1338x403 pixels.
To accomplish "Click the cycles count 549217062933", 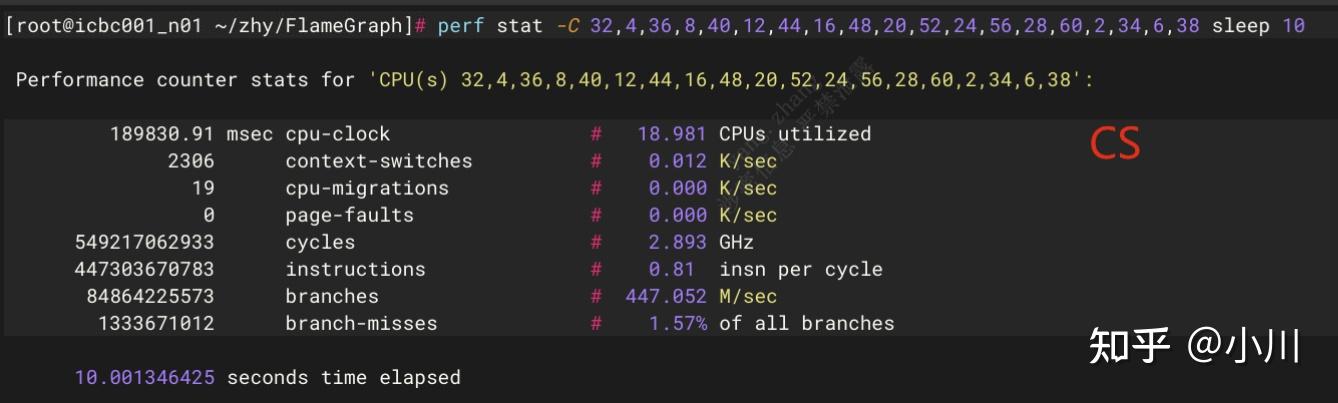I will [x=144, y=242].
